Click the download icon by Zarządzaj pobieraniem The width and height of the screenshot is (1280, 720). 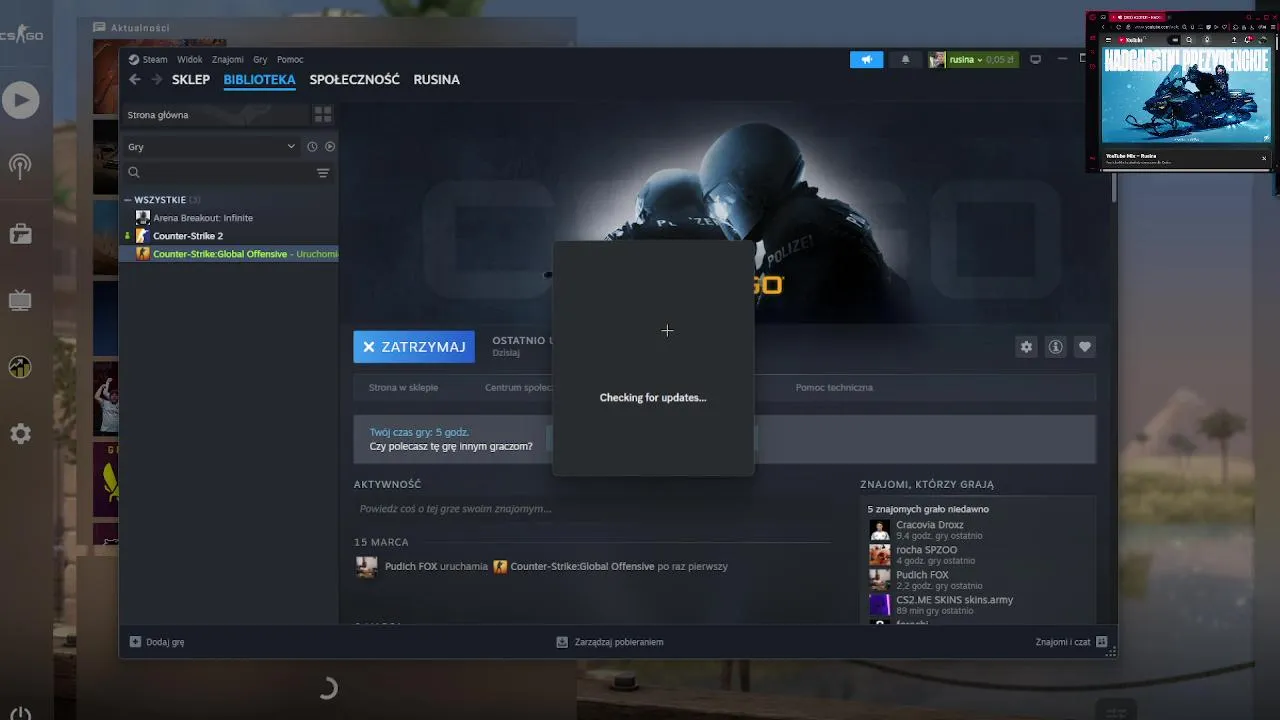pos(562,642)
